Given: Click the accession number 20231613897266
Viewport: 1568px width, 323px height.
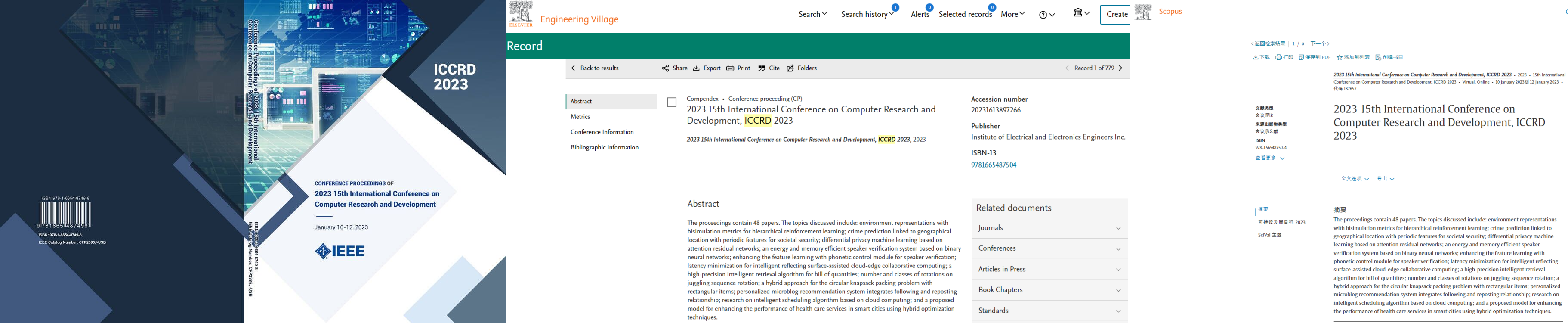Looking at the screenshot, I should [x=996, y=110].
